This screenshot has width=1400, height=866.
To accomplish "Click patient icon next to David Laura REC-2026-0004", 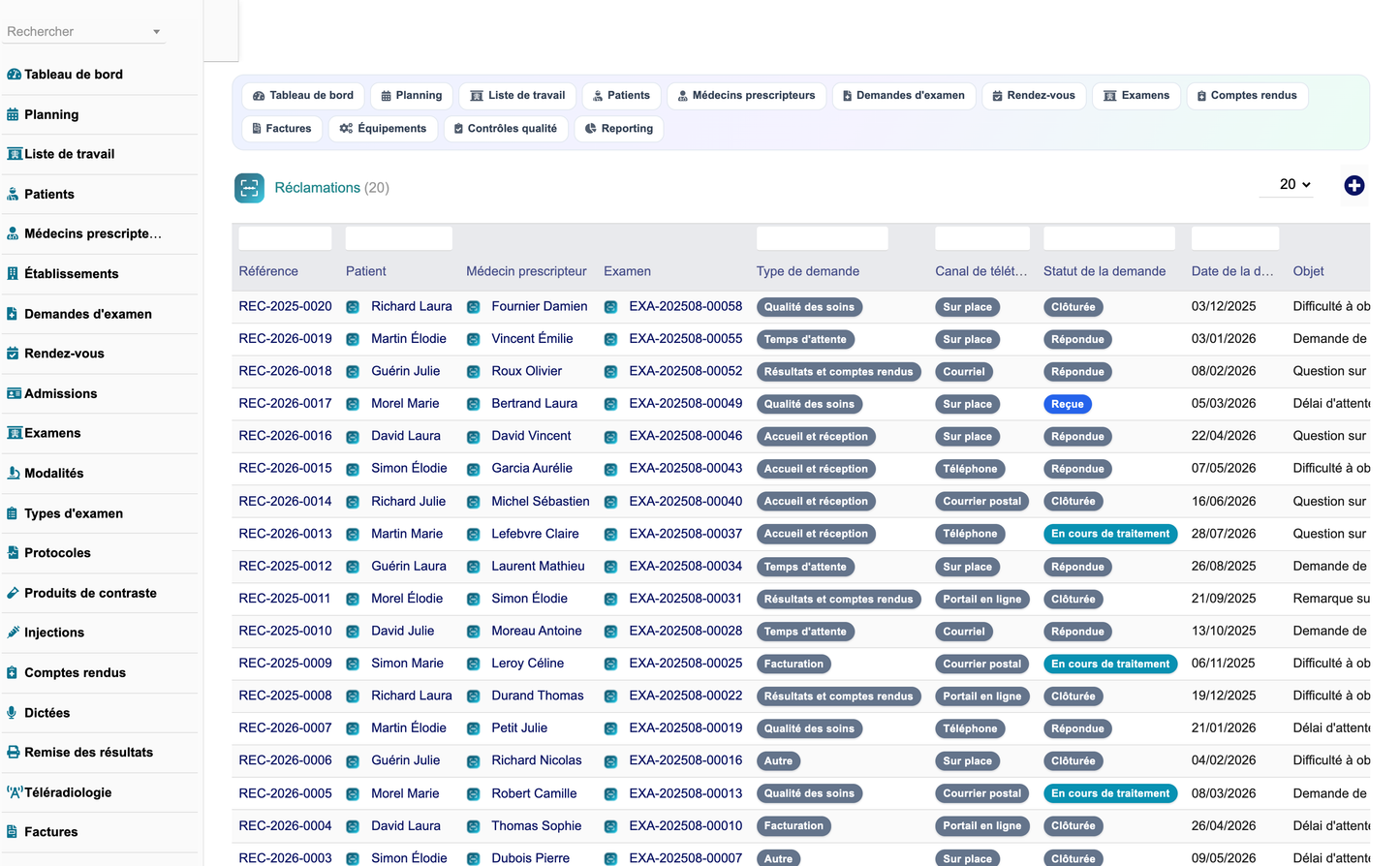I will coord(353,826).
